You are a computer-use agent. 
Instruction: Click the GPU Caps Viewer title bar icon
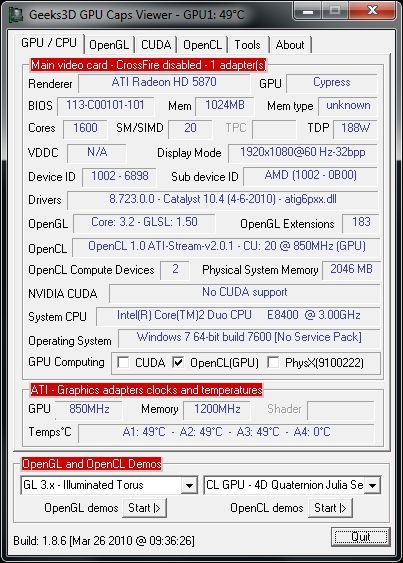coord(16,15)
